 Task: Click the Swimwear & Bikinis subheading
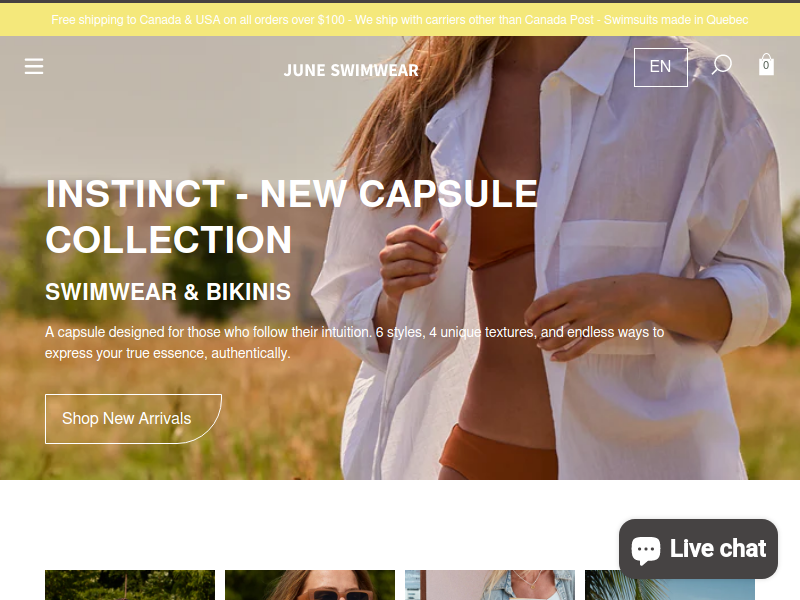coord(168,292)
